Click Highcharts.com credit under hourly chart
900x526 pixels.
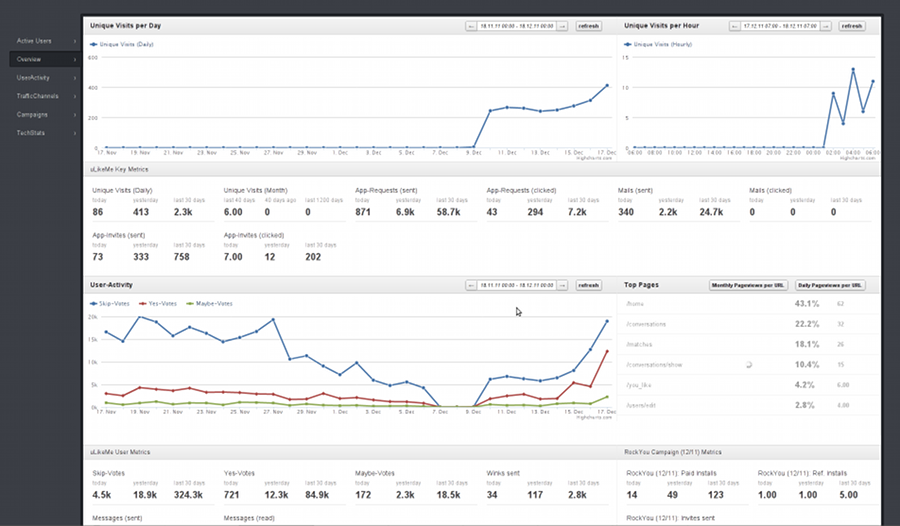tap(858, 158)
